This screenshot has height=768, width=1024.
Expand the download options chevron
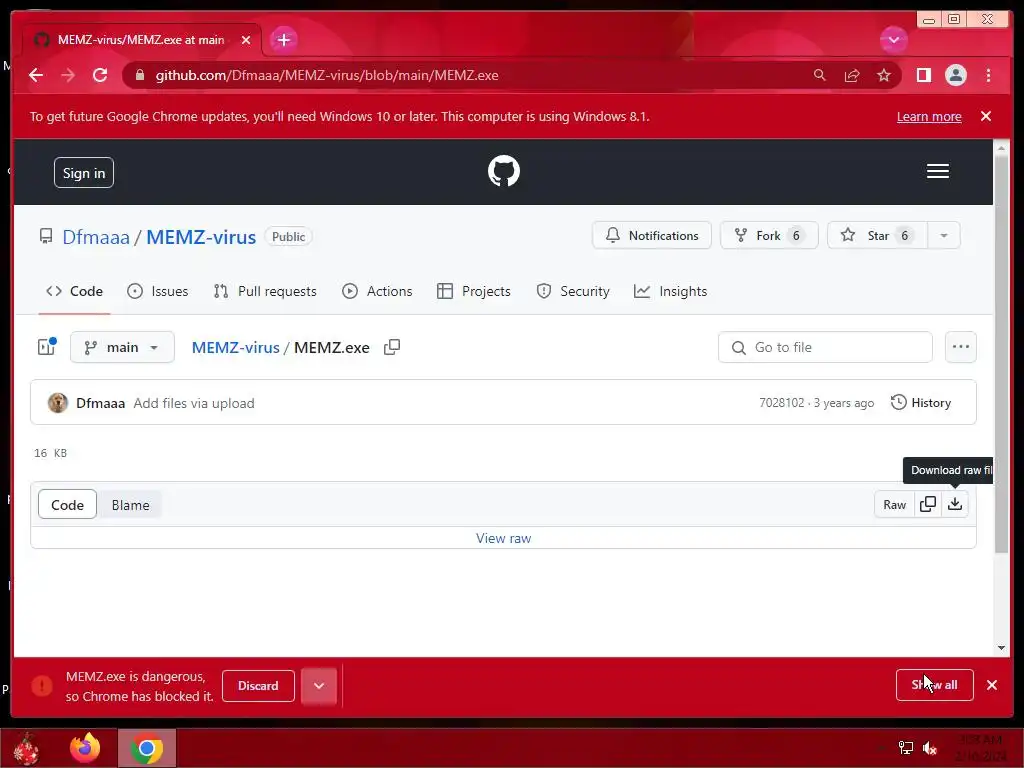point(319,686)
